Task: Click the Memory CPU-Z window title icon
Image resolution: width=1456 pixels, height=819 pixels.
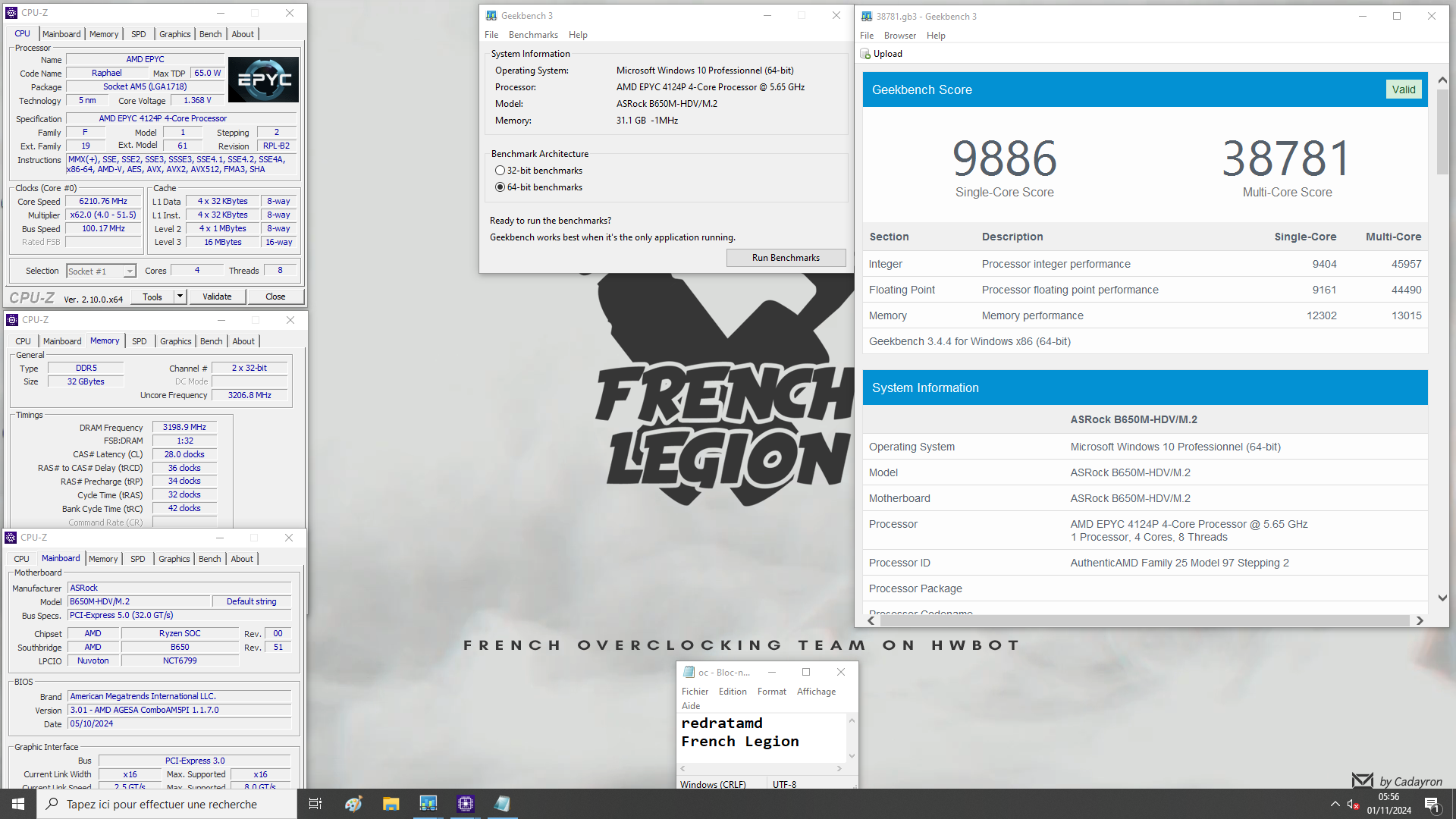Action: coord(12,320)
